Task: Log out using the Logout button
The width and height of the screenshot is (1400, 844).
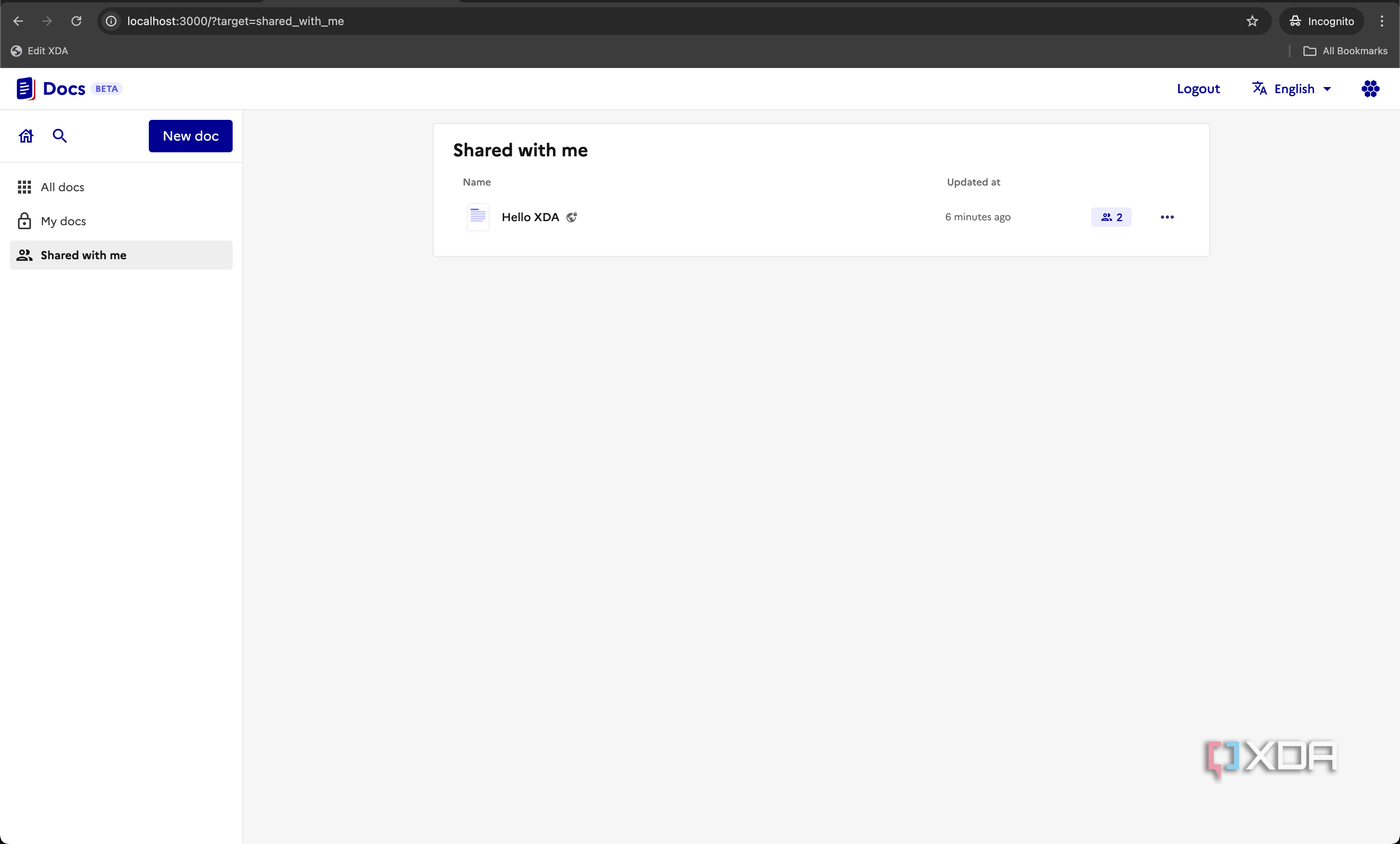Action: tap(1198, 89)
